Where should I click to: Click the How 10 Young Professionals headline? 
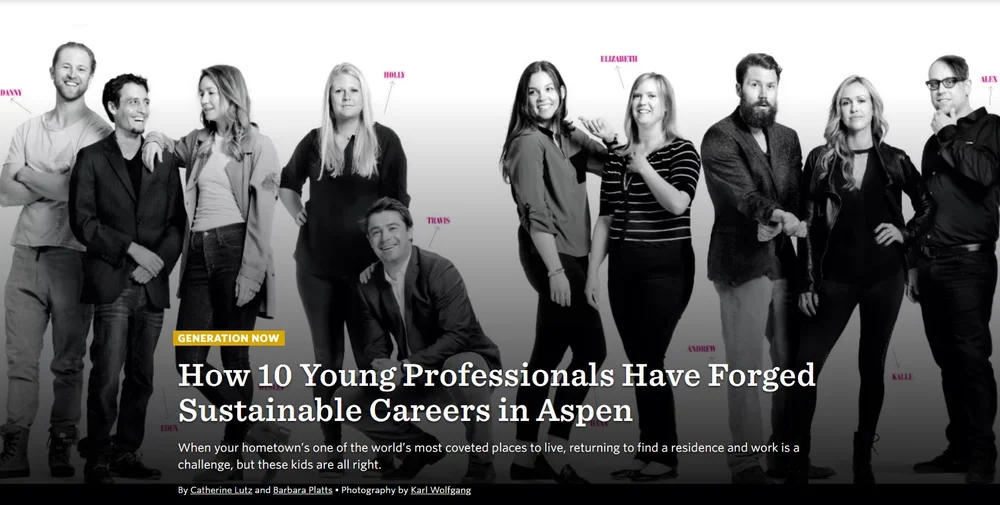coord(497,393)
